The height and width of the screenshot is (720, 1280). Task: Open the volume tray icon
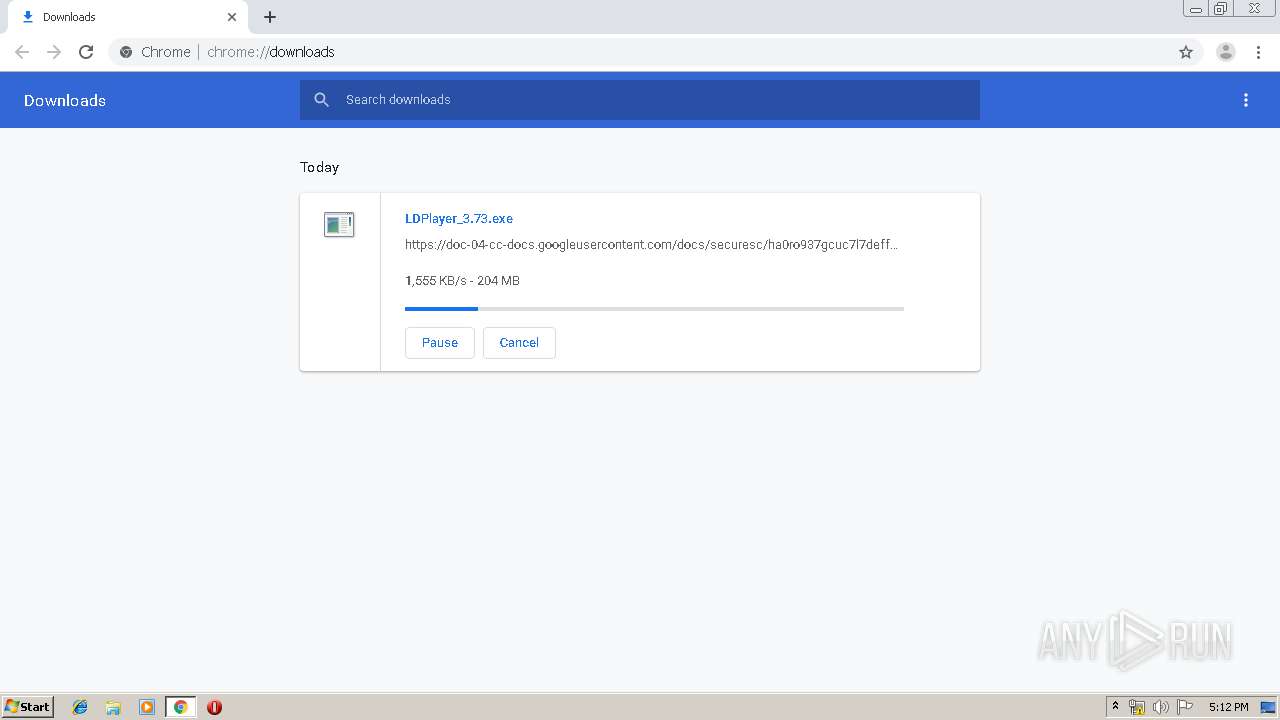pyautogui.click(x=1160, y=707)
